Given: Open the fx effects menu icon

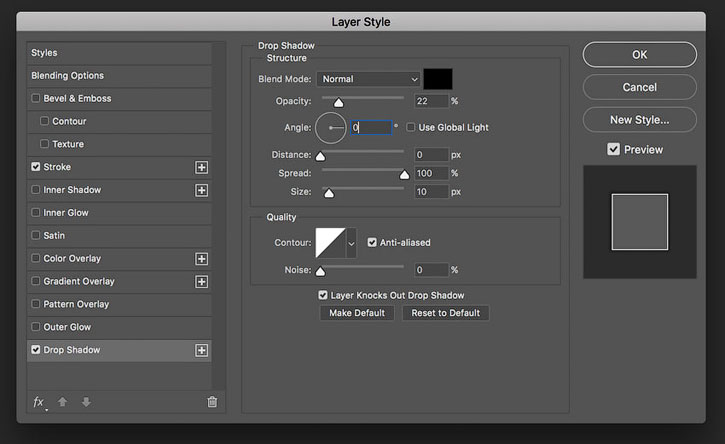Looking at the screenshot, I should 39,402.
